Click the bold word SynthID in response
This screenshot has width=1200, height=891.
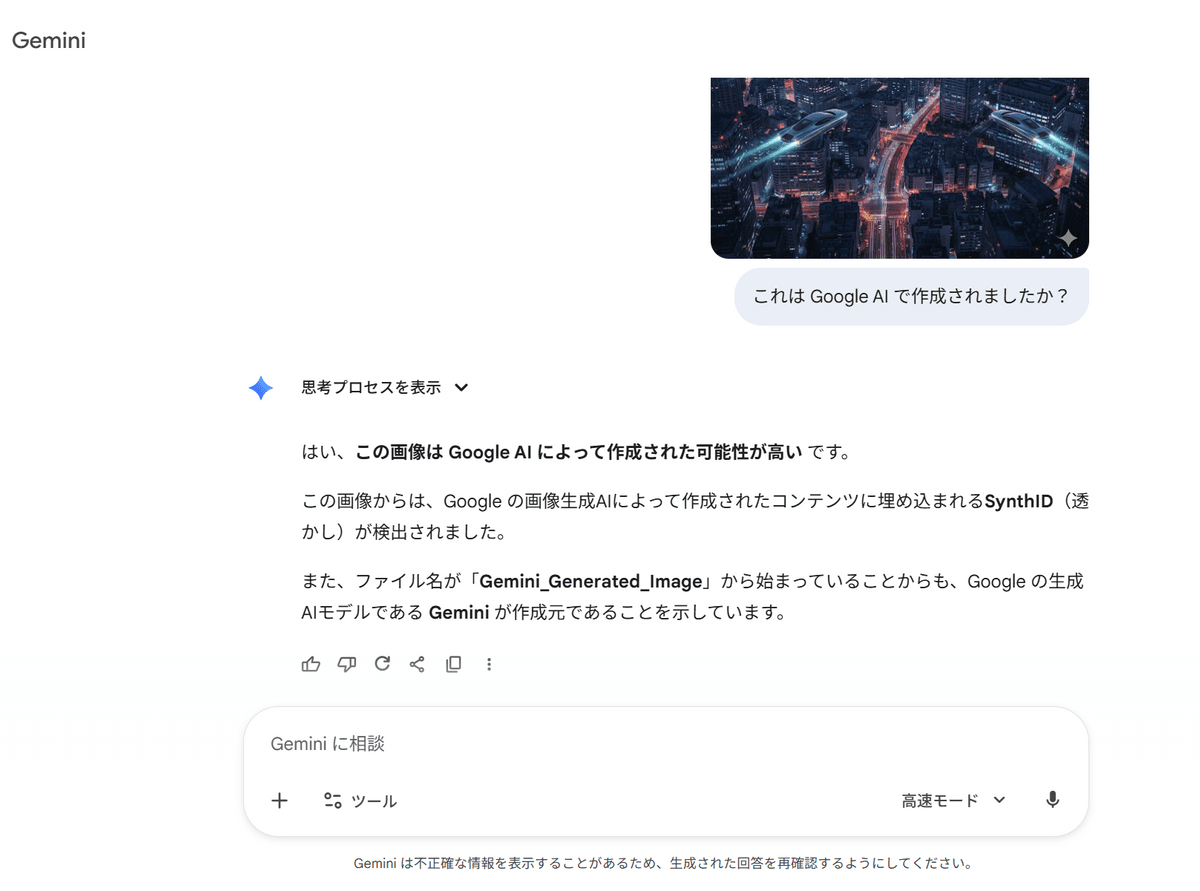tap(1019, 501)
